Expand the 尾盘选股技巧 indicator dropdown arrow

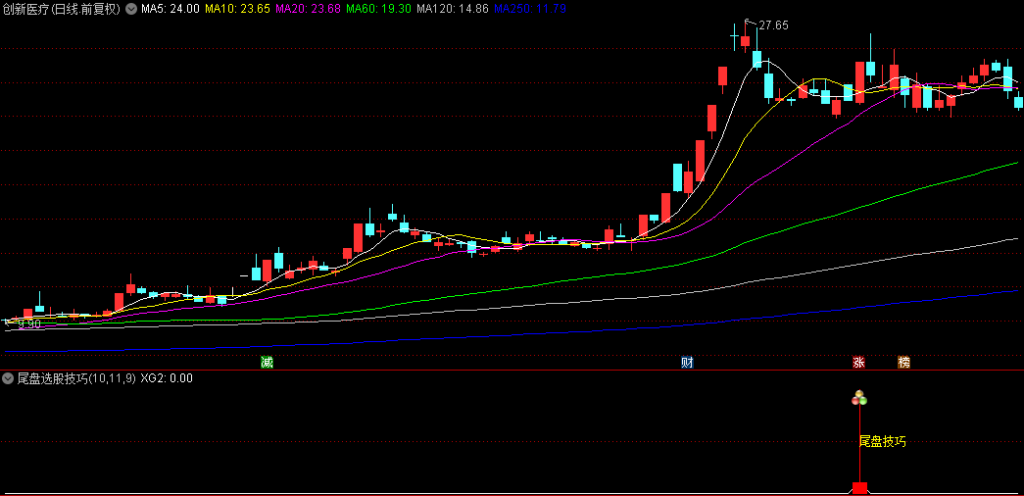pos(9,379)
